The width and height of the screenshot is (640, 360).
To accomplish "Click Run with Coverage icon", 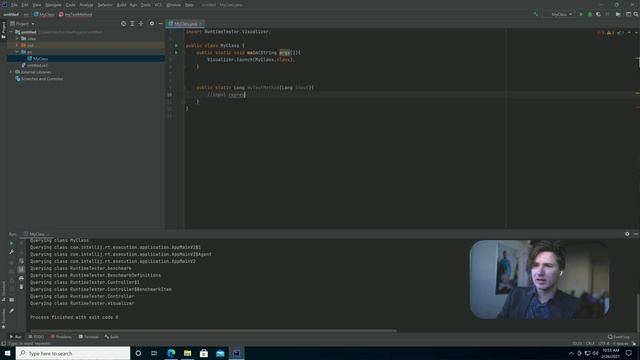I will pos(598,14).
